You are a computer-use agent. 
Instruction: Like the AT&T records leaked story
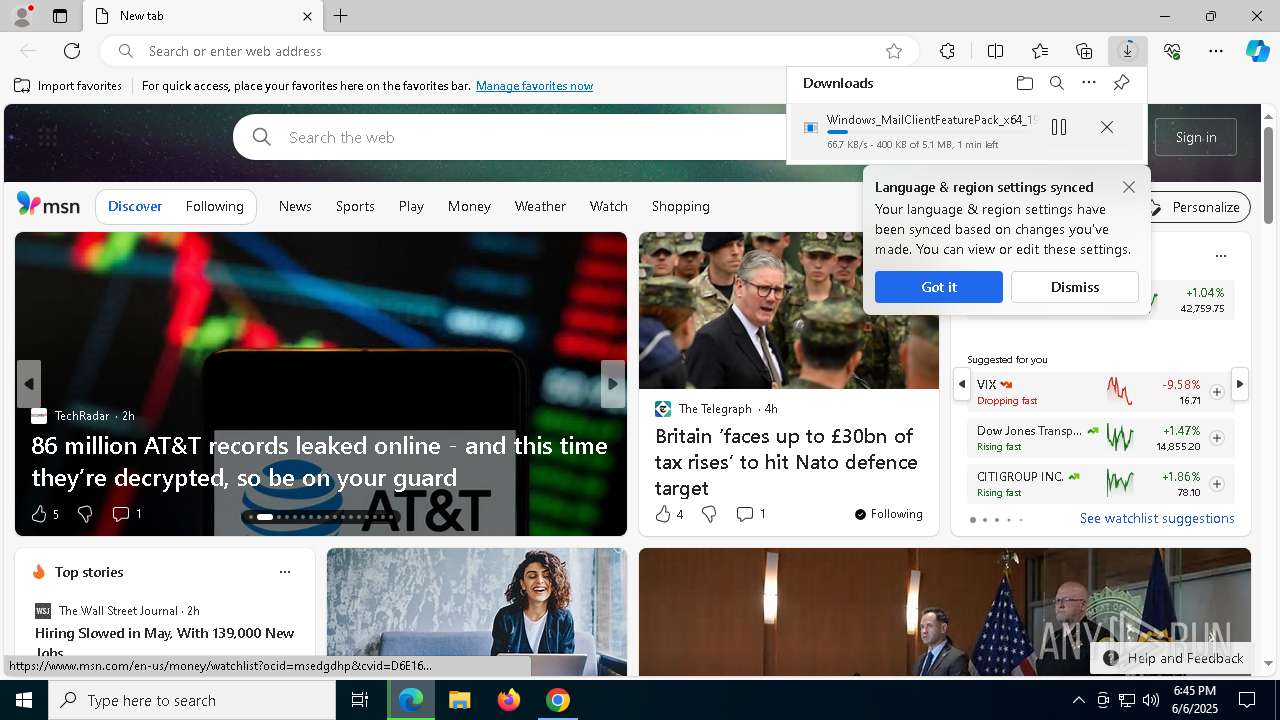coord(39,514)
